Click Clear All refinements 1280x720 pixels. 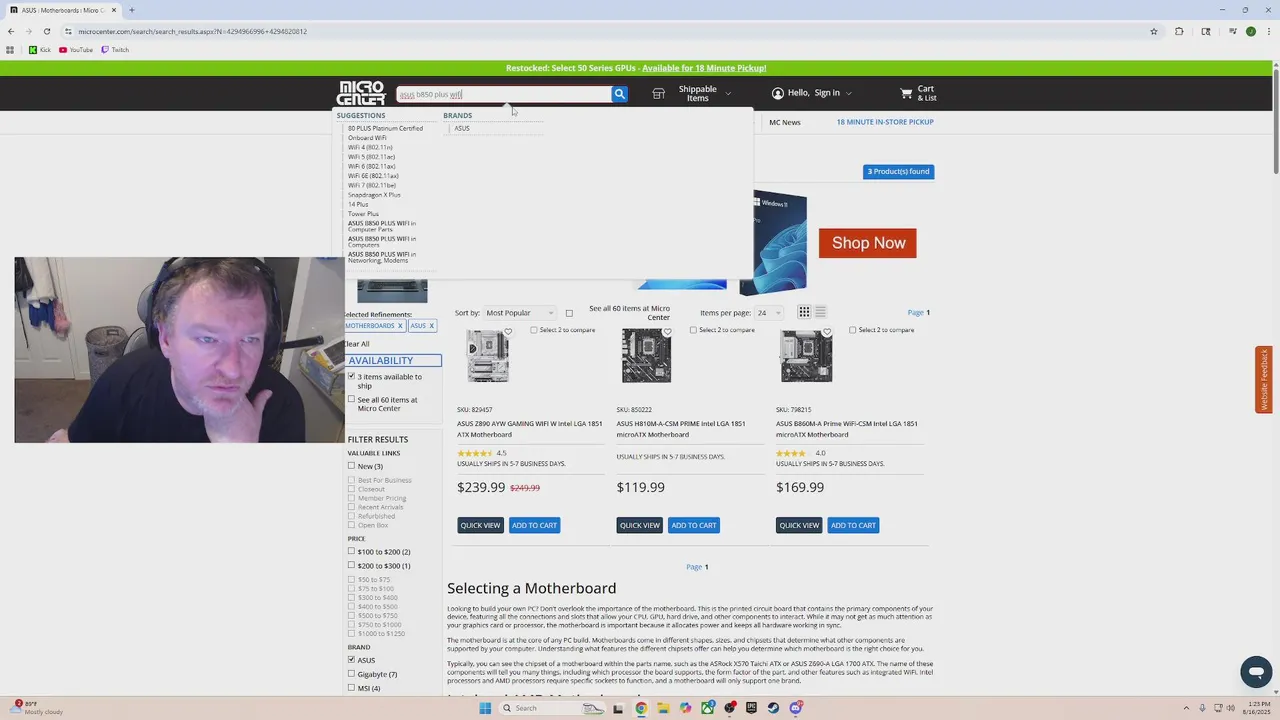click(x=357, y=344)
